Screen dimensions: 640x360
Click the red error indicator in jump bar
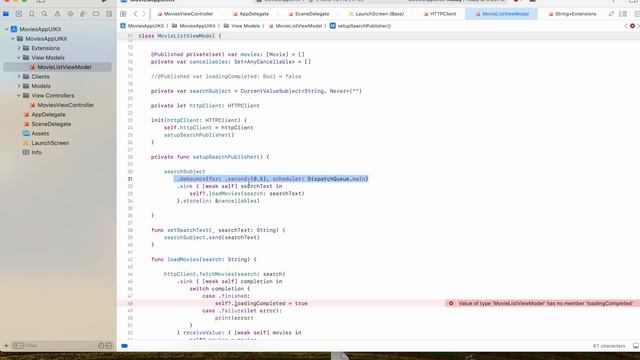(x=632, y=26)
